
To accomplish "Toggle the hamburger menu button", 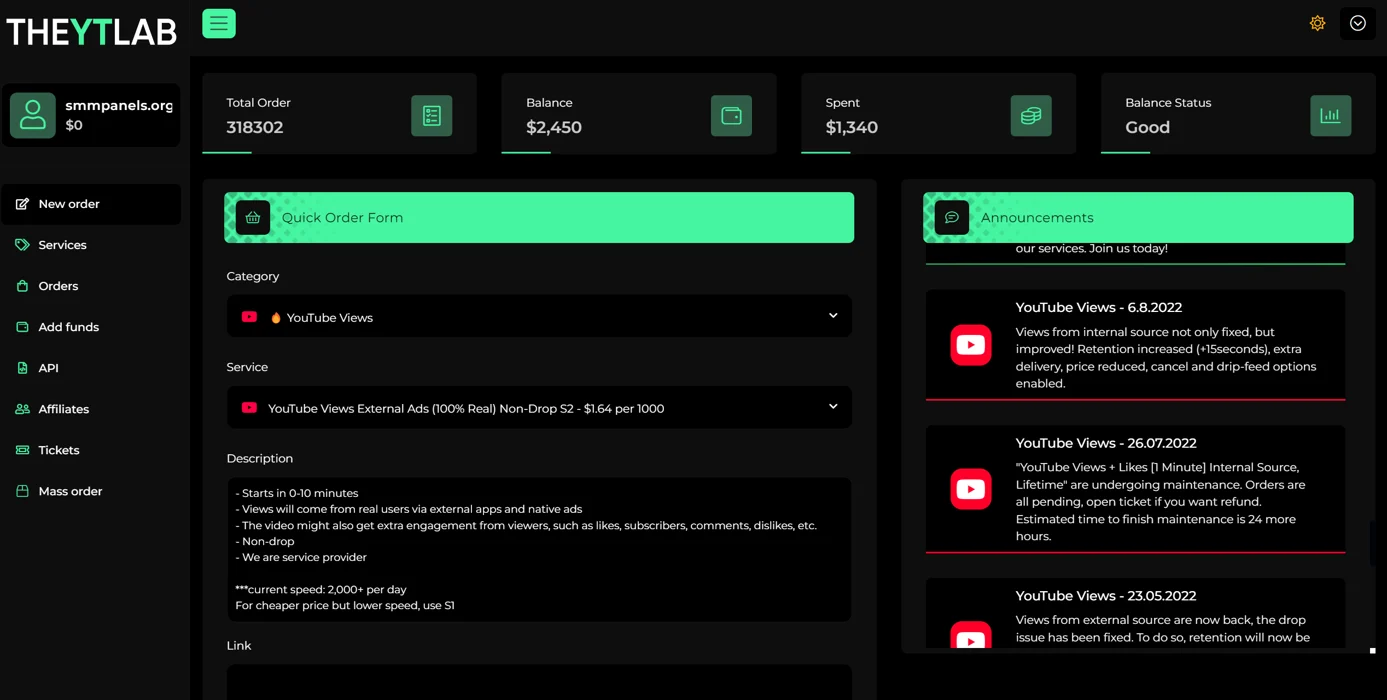I will click(x=219, y=23).
